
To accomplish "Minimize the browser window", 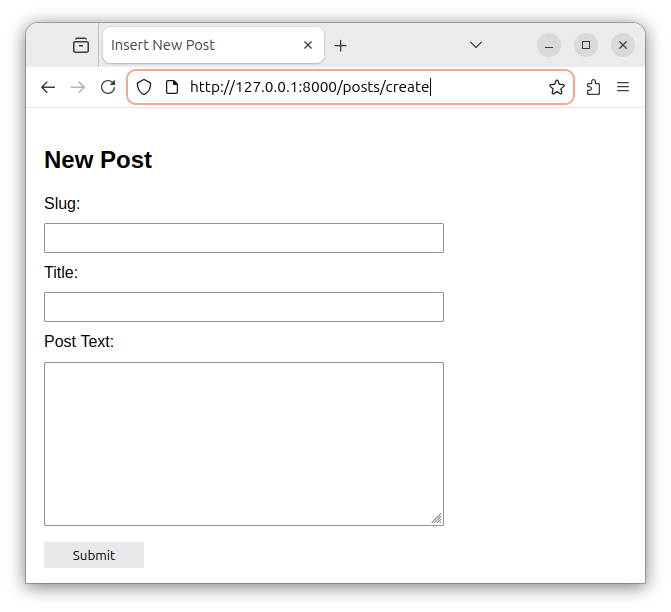I will click(x=549, y=45).
